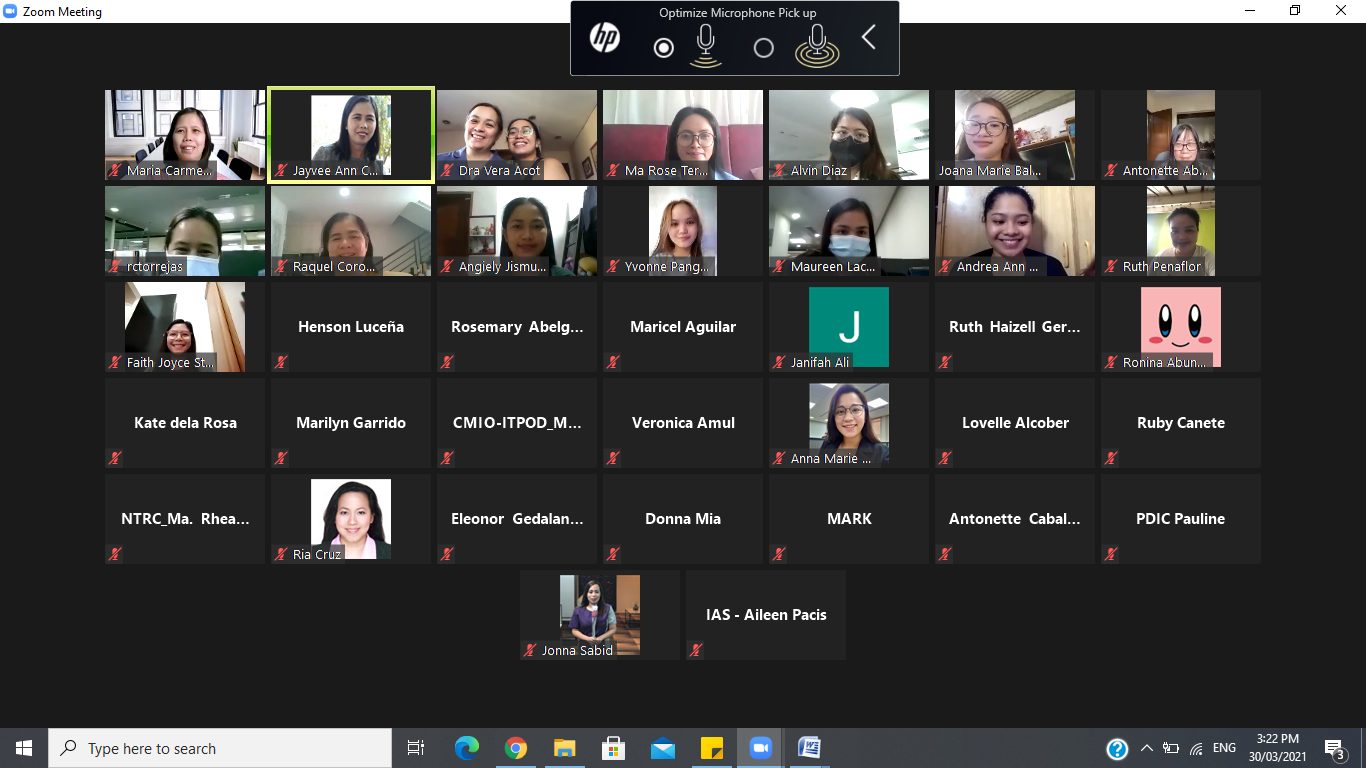Viewport: 1366px width, 768px height.
Task: Click the Lovelle Alcober name
Action: [x=1015, y=423]
